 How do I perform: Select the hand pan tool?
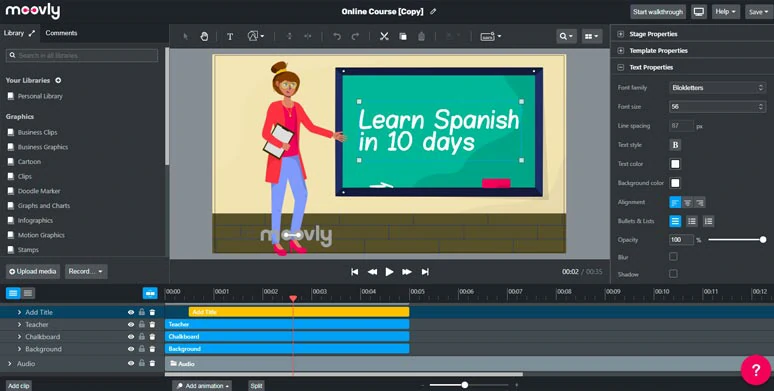tap(204, 36)
